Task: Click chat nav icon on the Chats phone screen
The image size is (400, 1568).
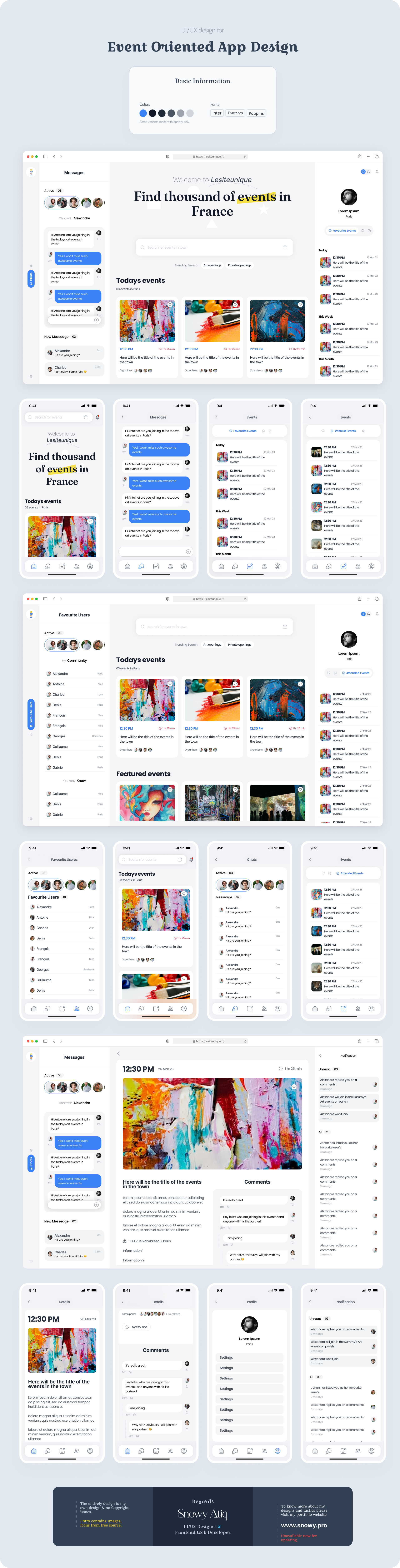Action: pos(235,1009)
